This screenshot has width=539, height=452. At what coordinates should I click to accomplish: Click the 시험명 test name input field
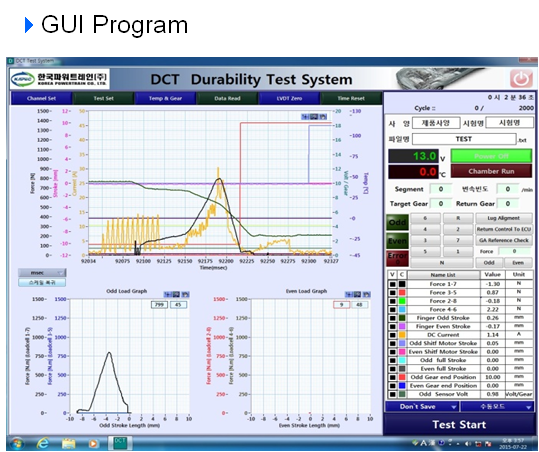[x=509, y=123]
